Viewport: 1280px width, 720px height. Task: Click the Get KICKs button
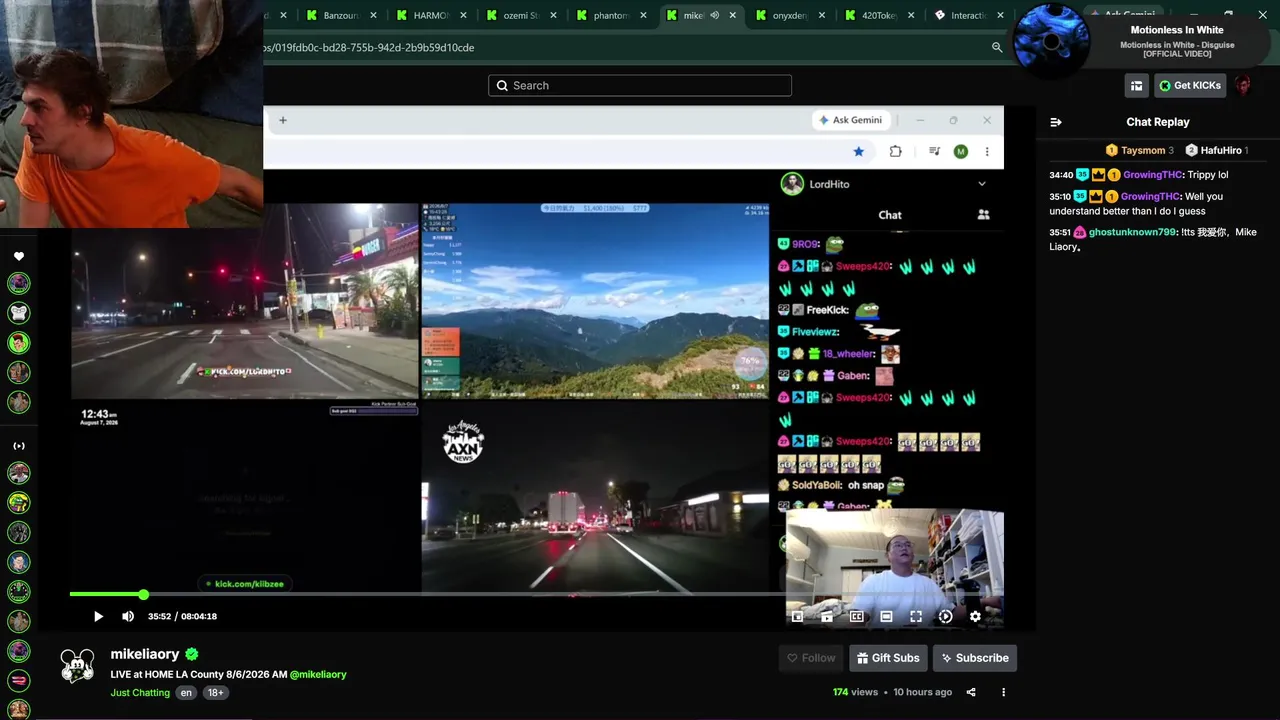coord(1190,85)
